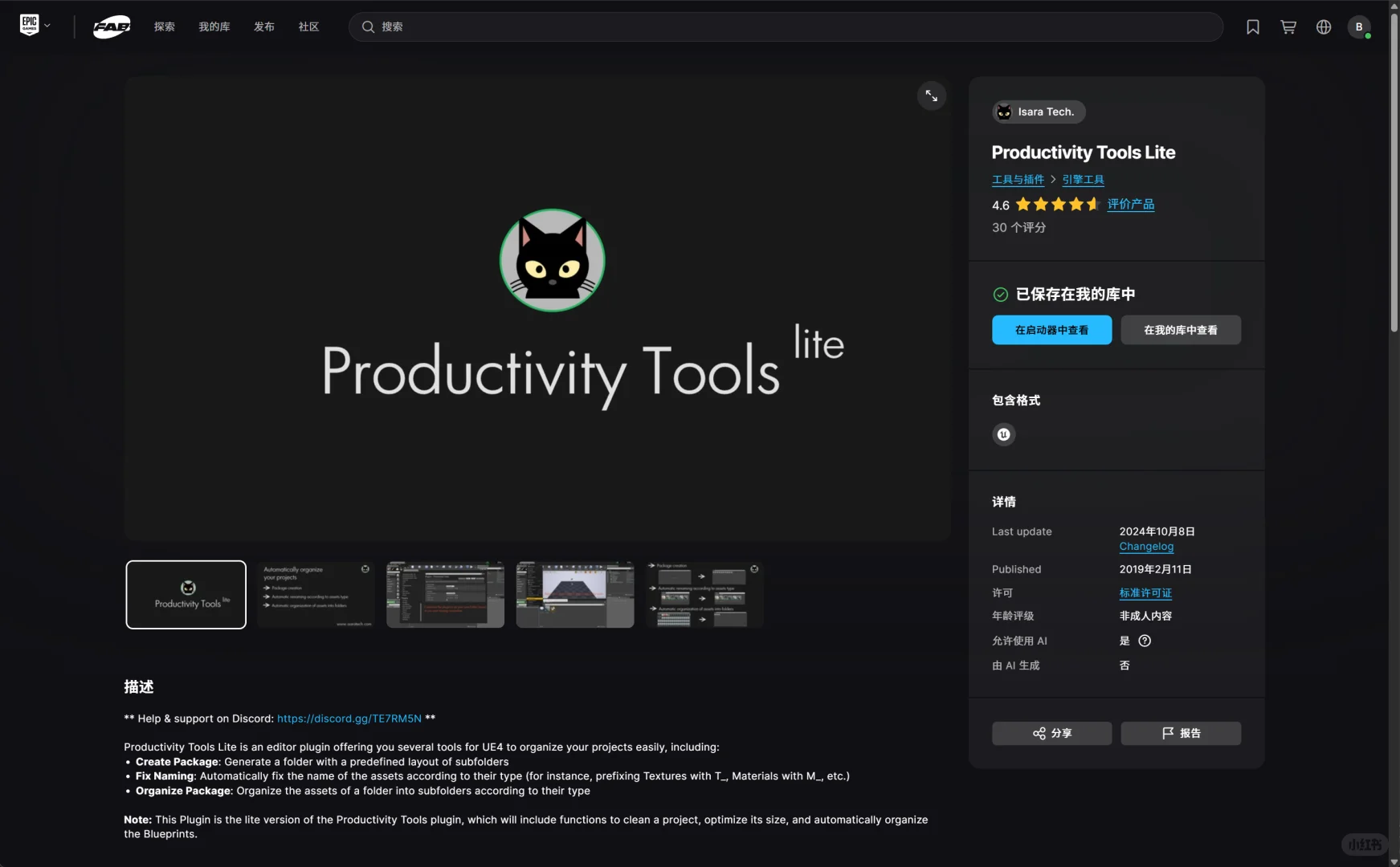The width and height of the screenshot is (1400, 867).
Task: Open the Changelog link
Action: click(x=1146, y=546)
